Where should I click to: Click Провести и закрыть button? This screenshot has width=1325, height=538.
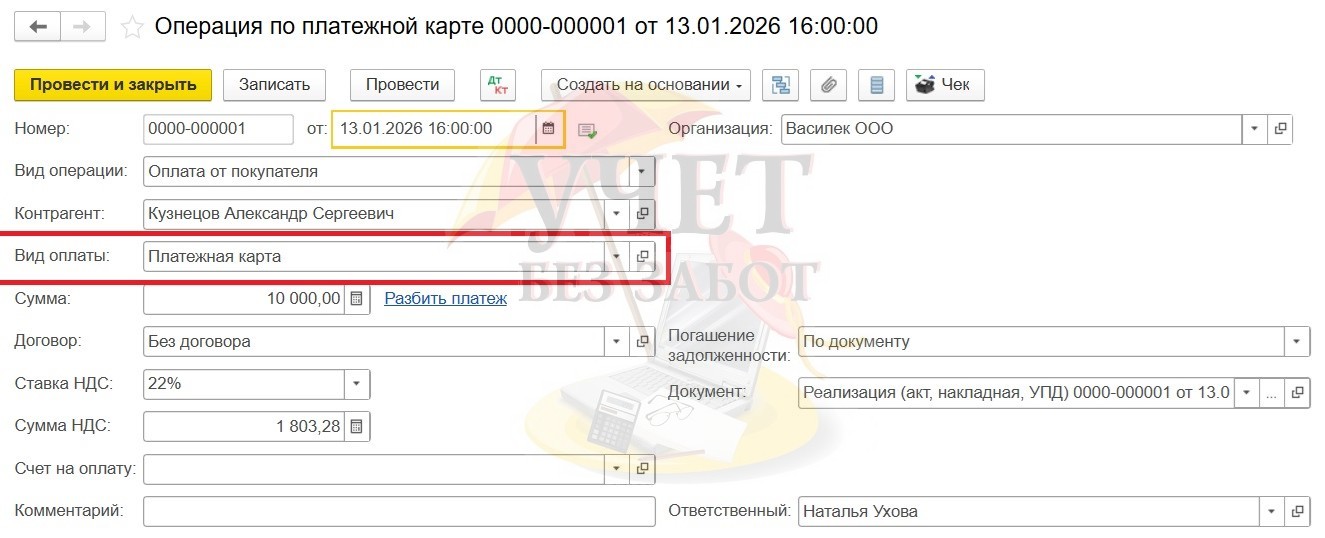[x=113, y=85]
